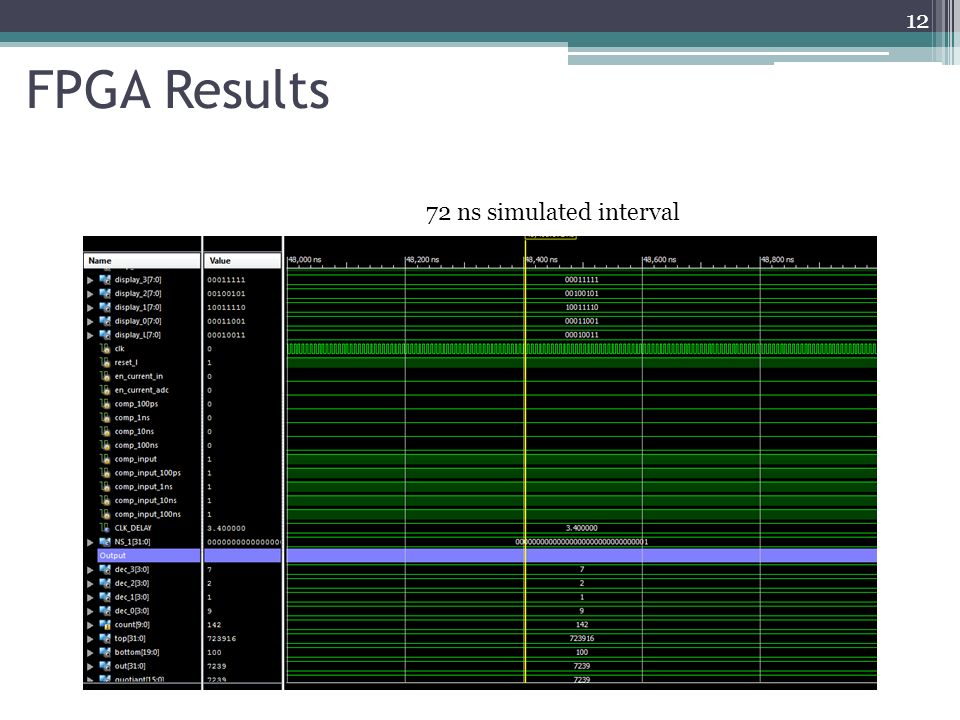
Task: Click the 7239 waveform value for out[31:0]
Action: point(582,666)
